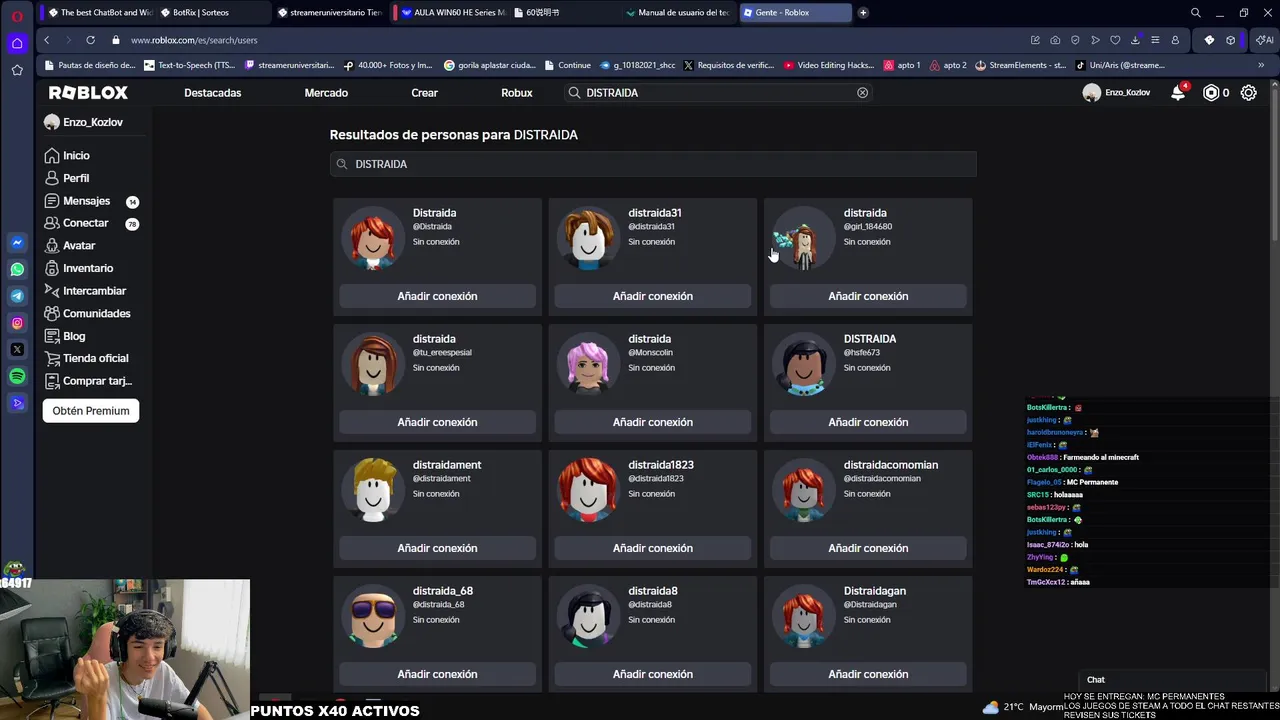Click the Conectar icon in sidebar
The height and width of the screenshot is (720, 1280).
(52, 223)
